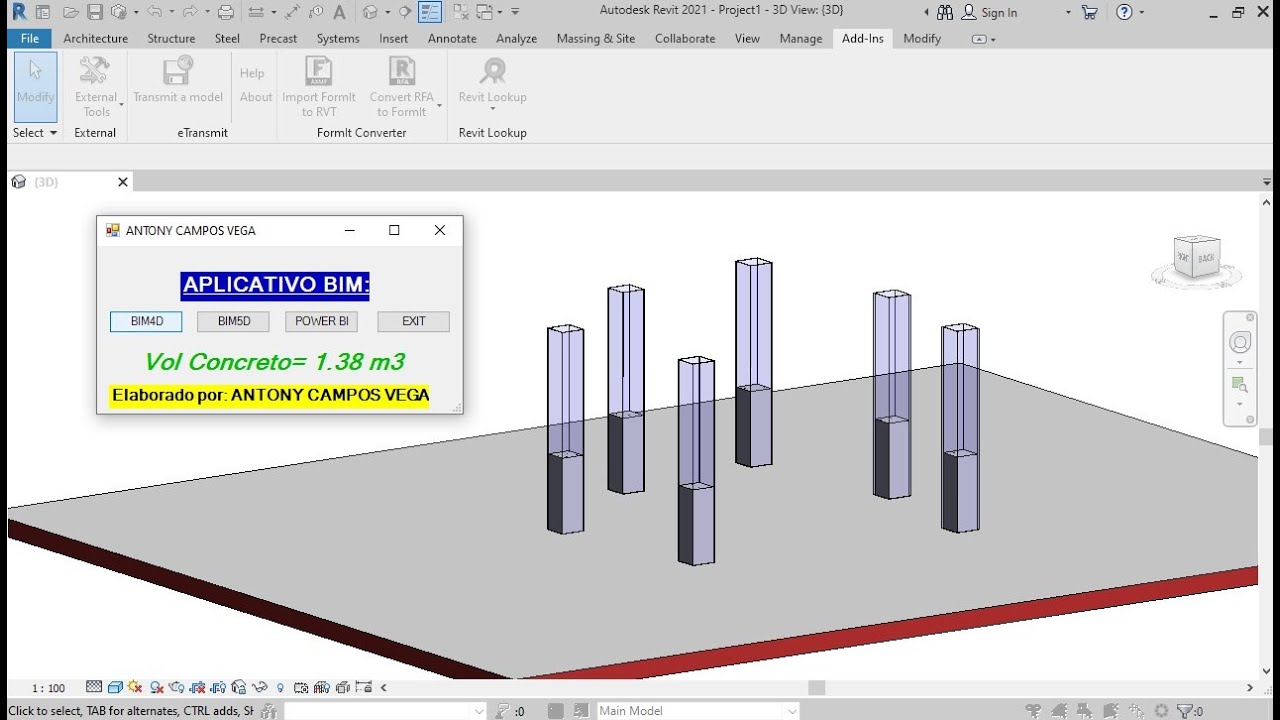The height and width of the screenshot is (720, 1280).
Task: Click the view scale 1 : 100
Action: point(48,688)
